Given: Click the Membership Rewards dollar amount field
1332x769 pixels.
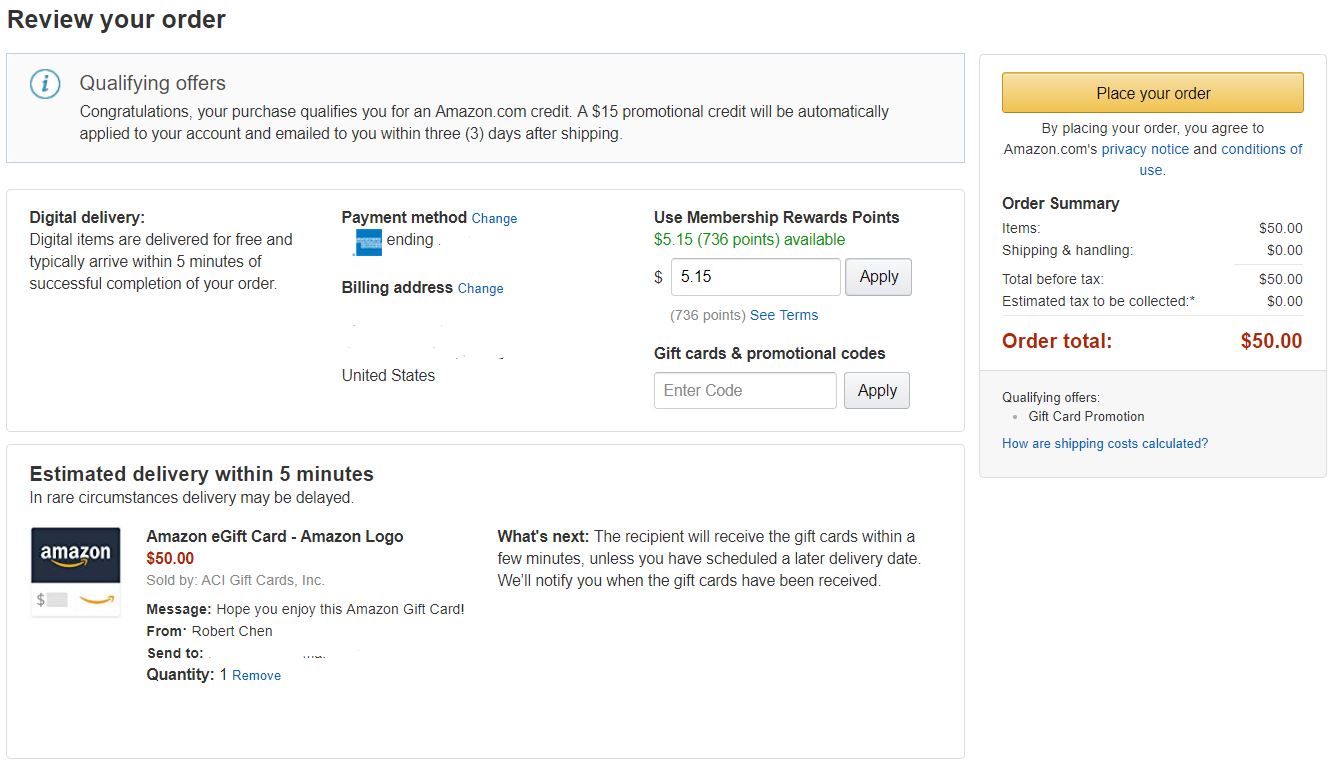Looking at the screenshot, I should coord(755,277).
